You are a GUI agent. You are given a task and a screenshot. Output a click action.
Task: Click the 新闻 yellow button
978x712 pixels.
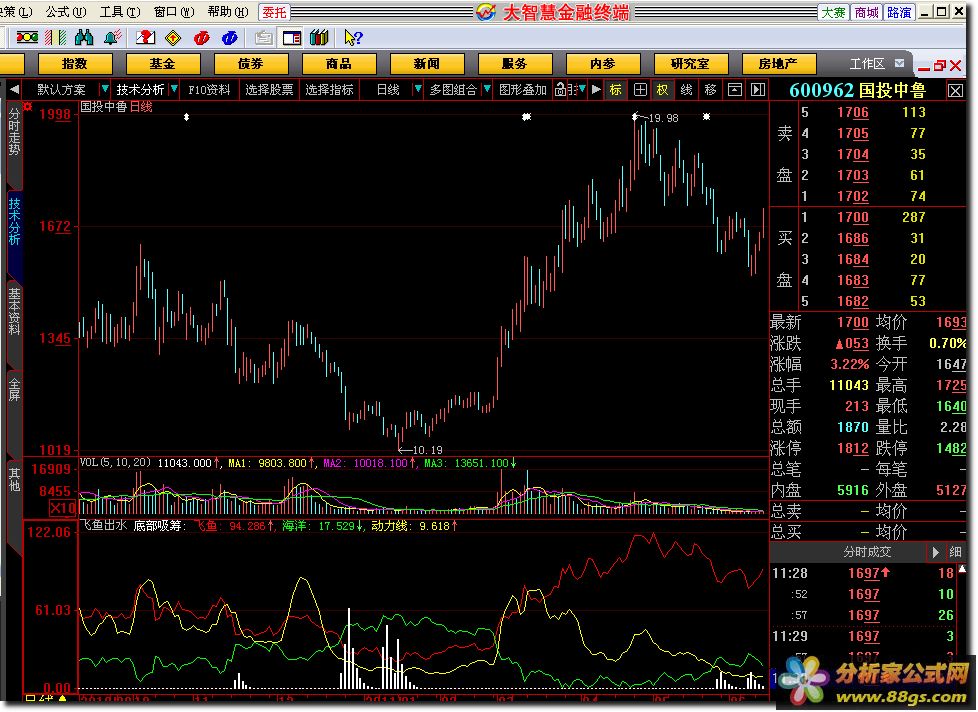pyautogui.click(x=427, y=64)
